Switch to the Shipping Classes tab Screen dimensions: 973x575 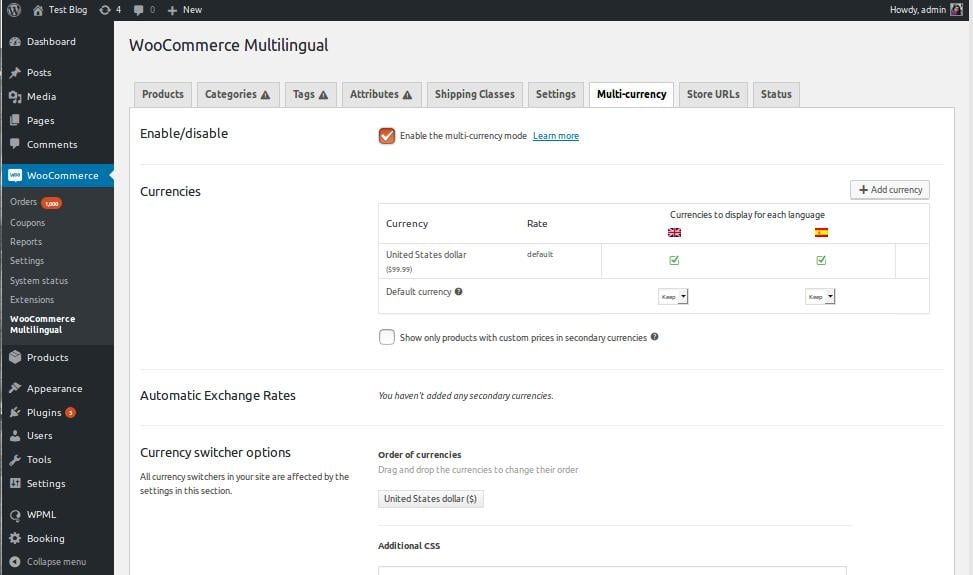click(x=475, y=94)
